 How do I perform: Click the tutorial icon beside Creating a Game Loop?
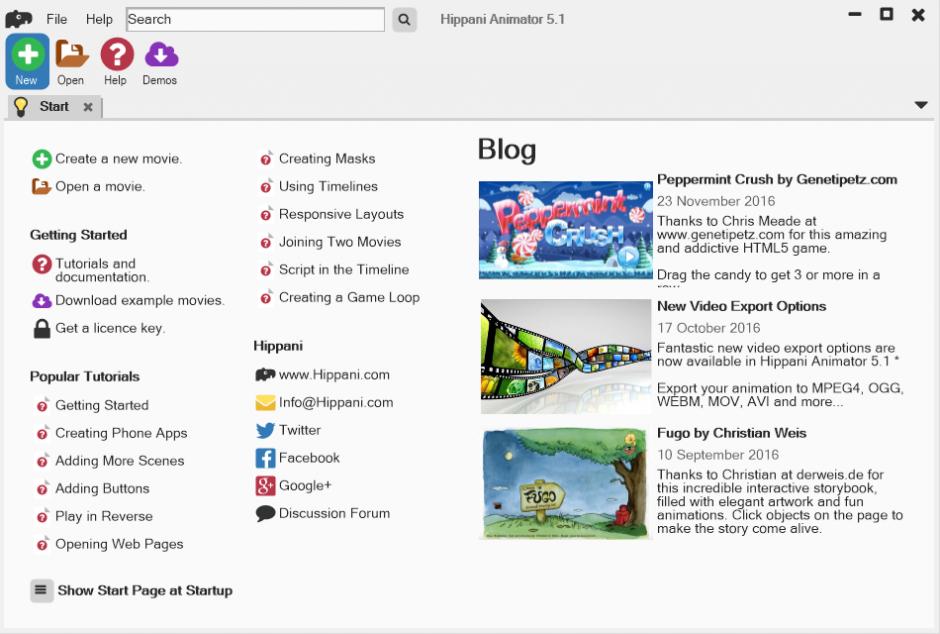tap(266, 297)
